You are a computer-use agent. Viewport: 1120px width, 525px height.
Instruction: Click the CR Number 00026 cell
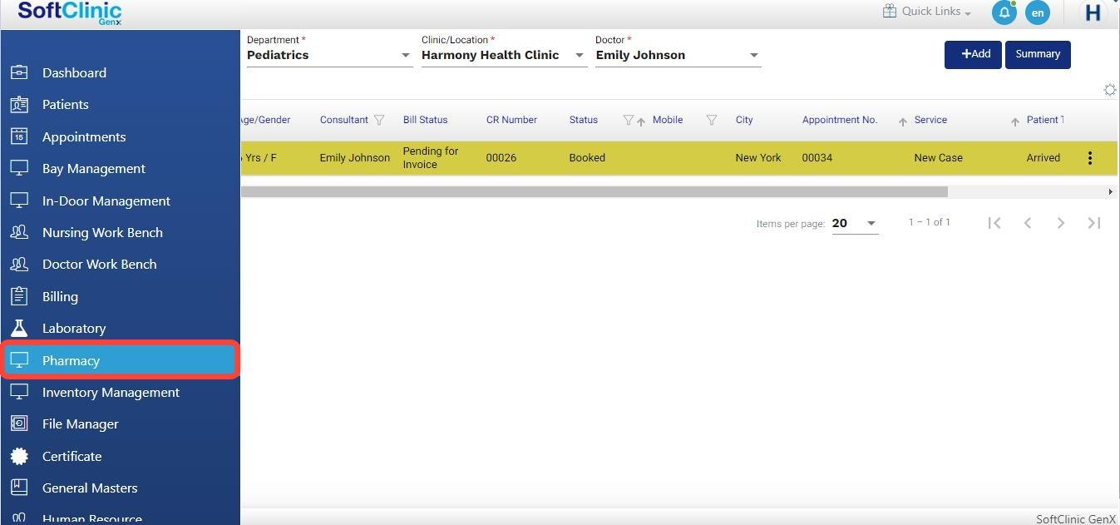click(501, 158)
